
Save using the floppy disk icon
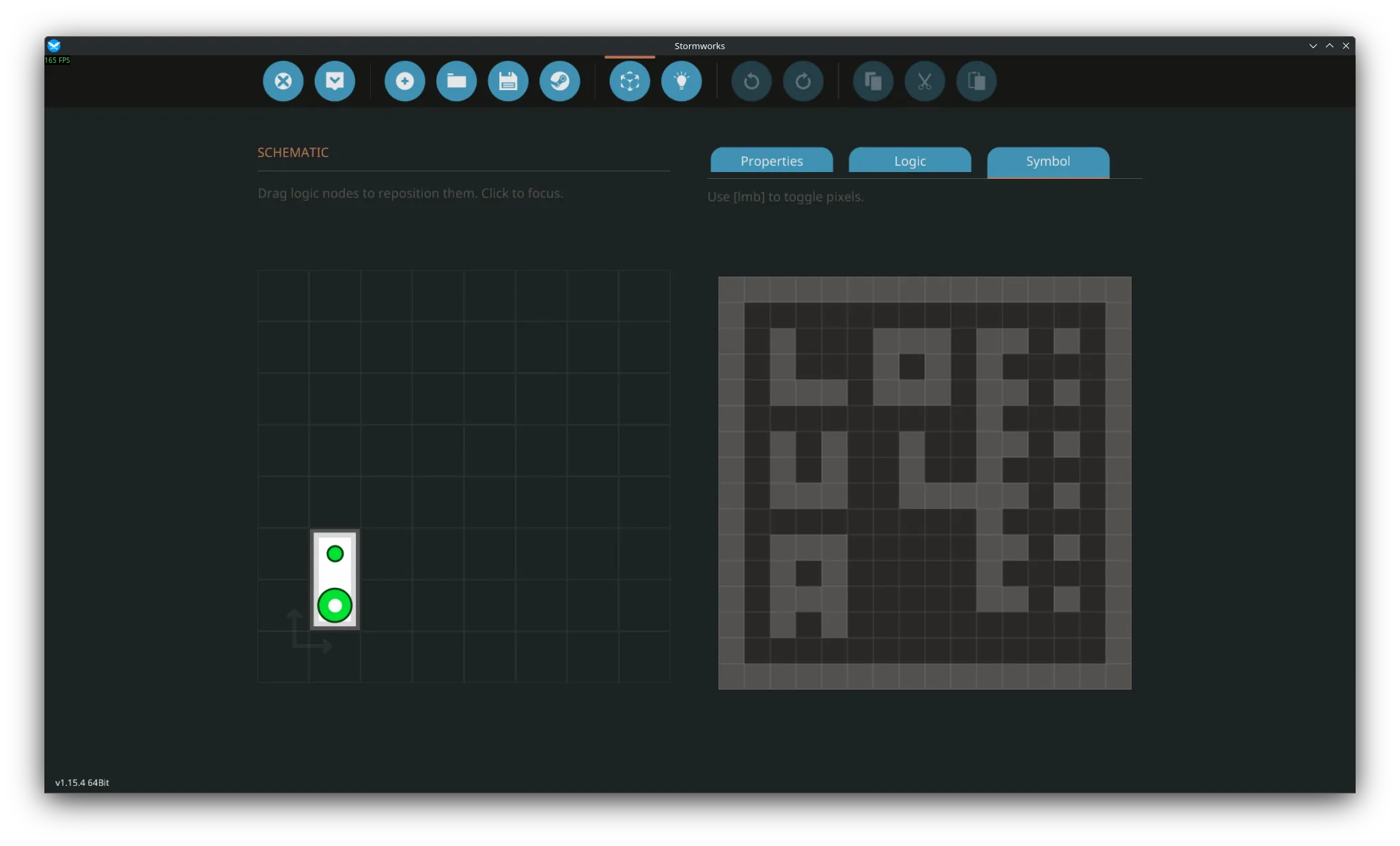[508, 81]
